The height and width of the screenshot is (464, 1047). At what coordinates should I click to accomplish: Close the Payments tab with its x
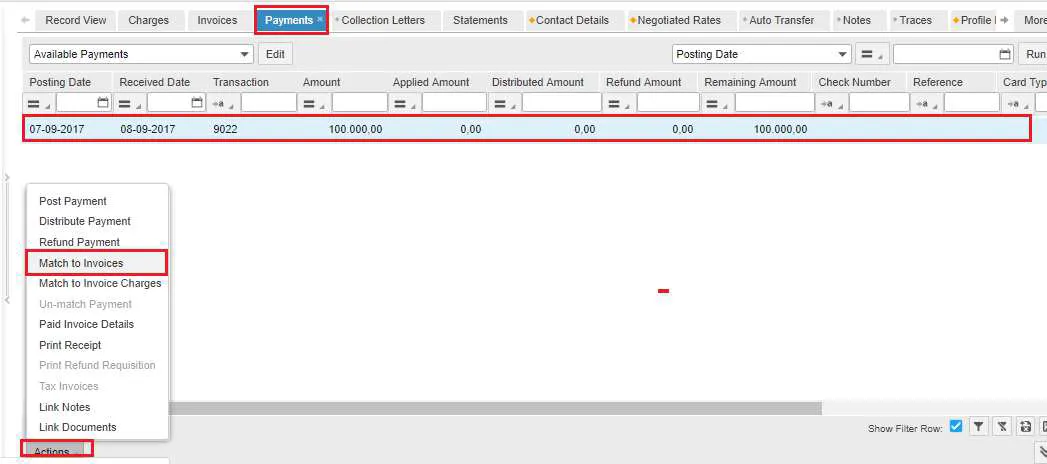320,19
